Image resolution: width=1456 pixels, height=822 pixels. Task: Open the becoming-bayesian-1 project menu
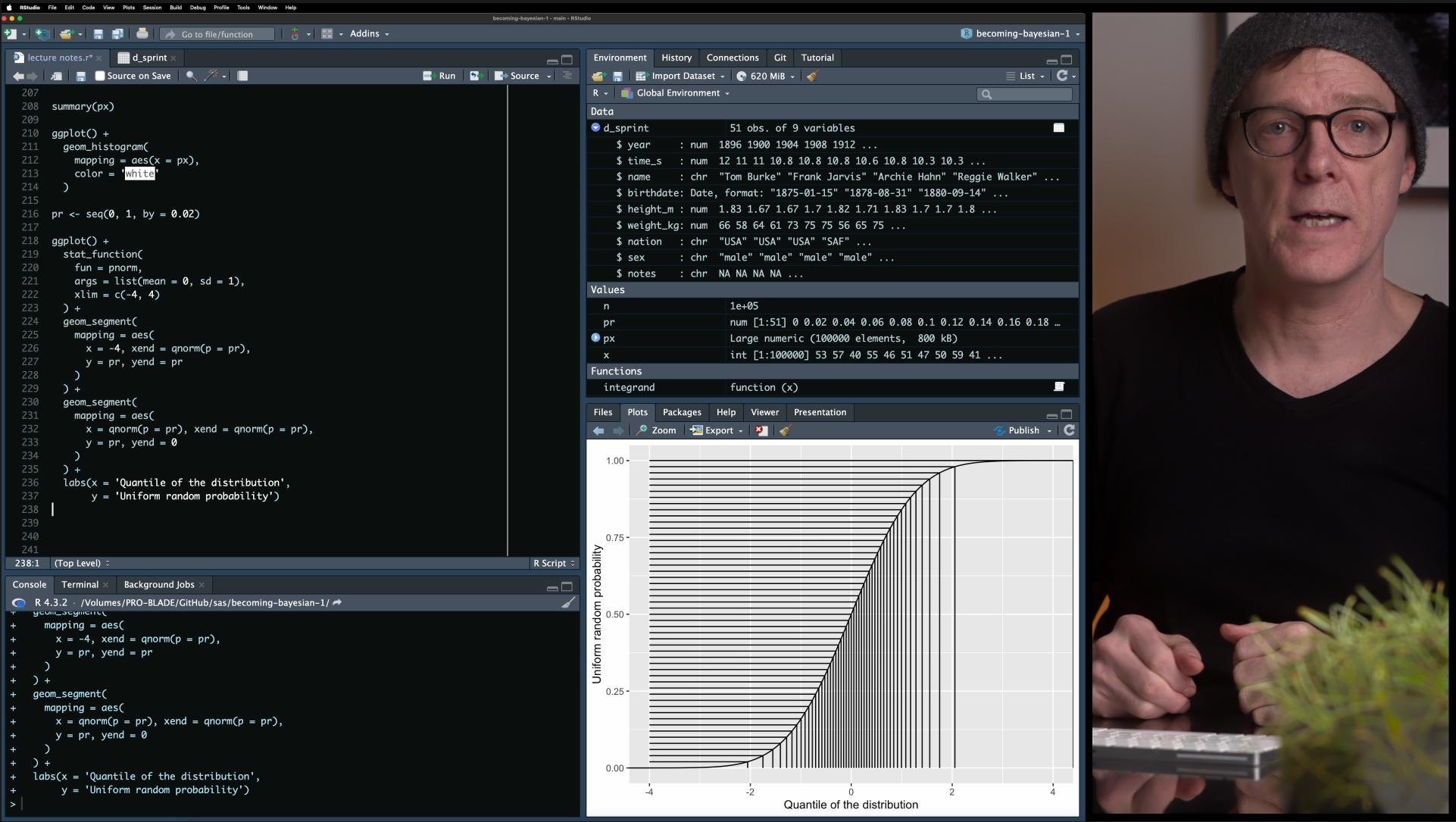pyautogui.click(x=1020, y=33)
